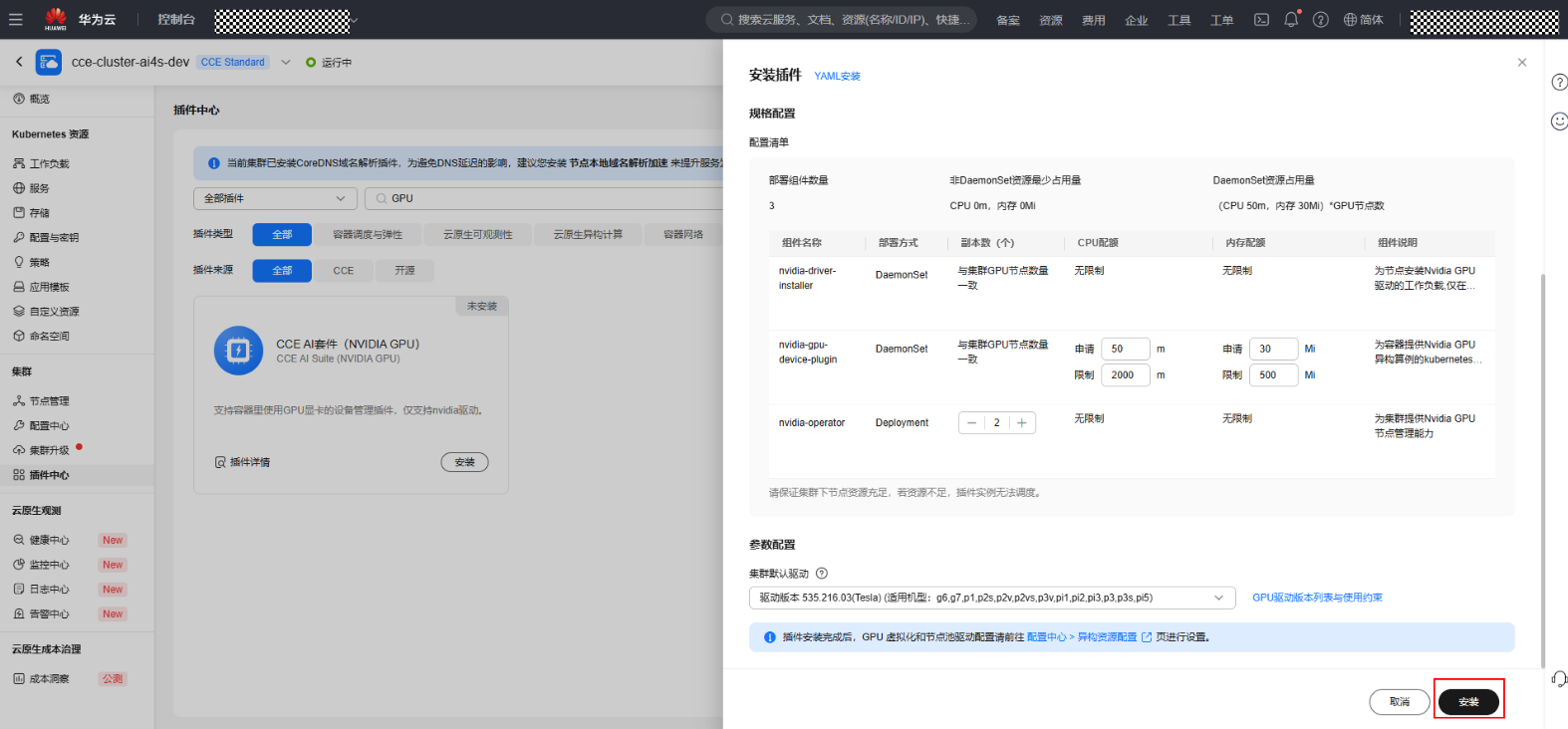
Task: Open the notifications bell
Action: [x=1291, y=19]
